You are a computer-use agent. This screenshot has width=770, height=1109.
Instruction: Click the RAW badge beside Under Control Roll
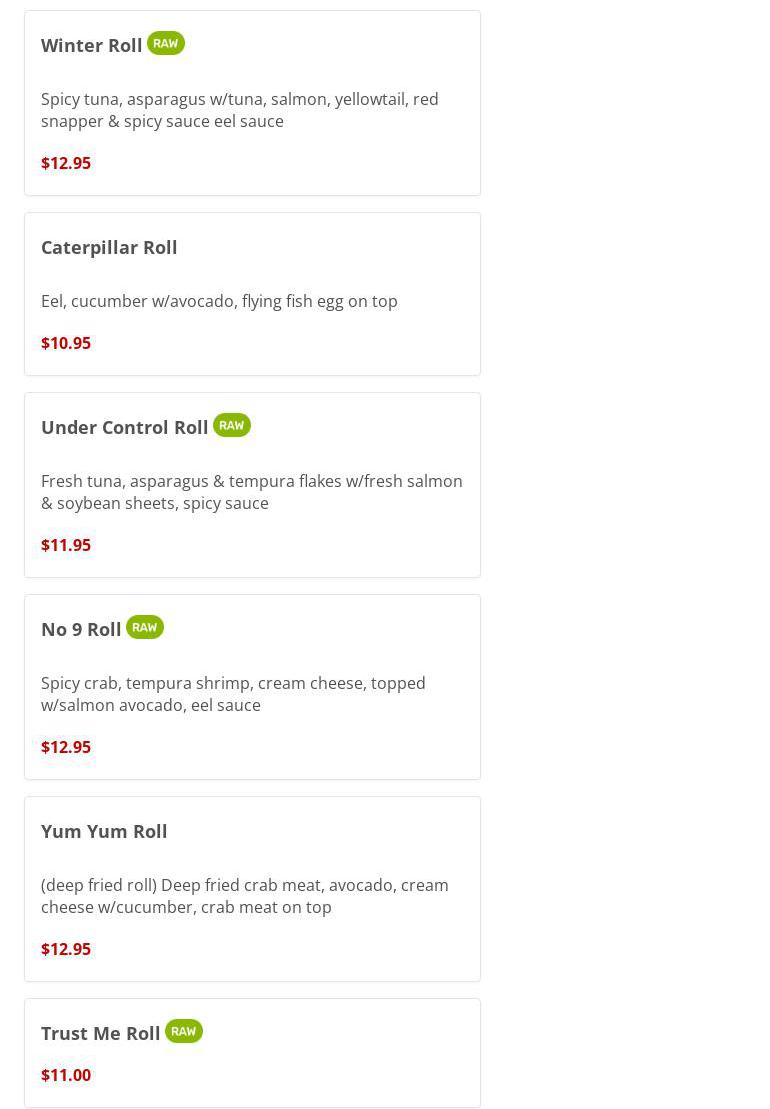(x=232, y=425)
